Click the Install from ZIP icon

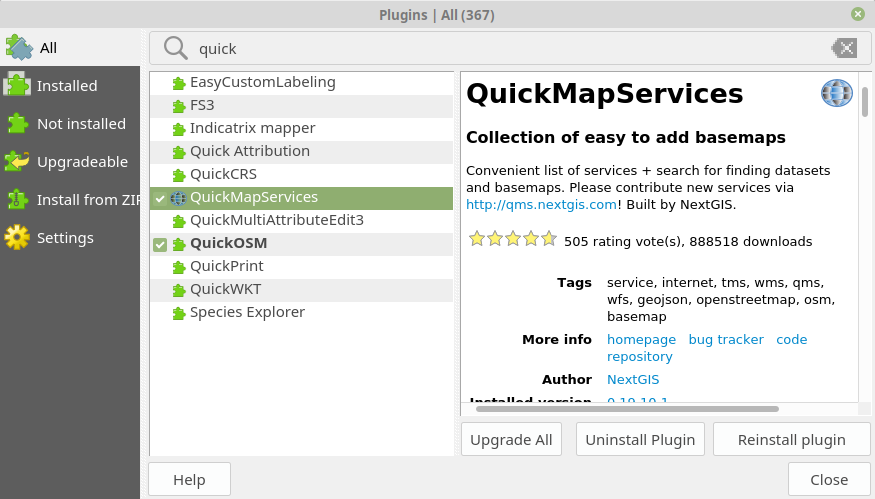tap(17, 199)
